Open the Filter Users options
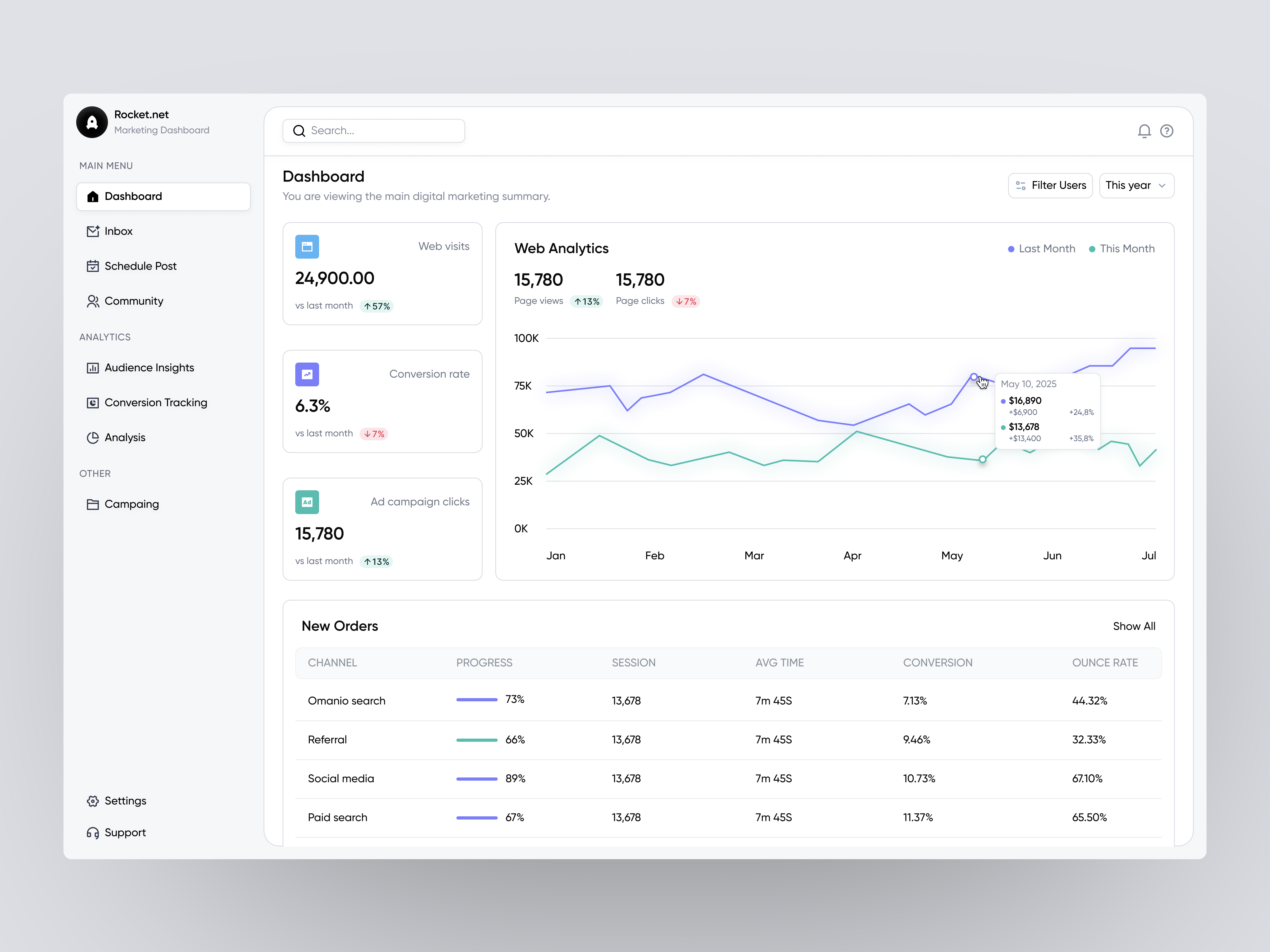The width and height of the screenshot is (1270, 952). (x=1050, y=185)
